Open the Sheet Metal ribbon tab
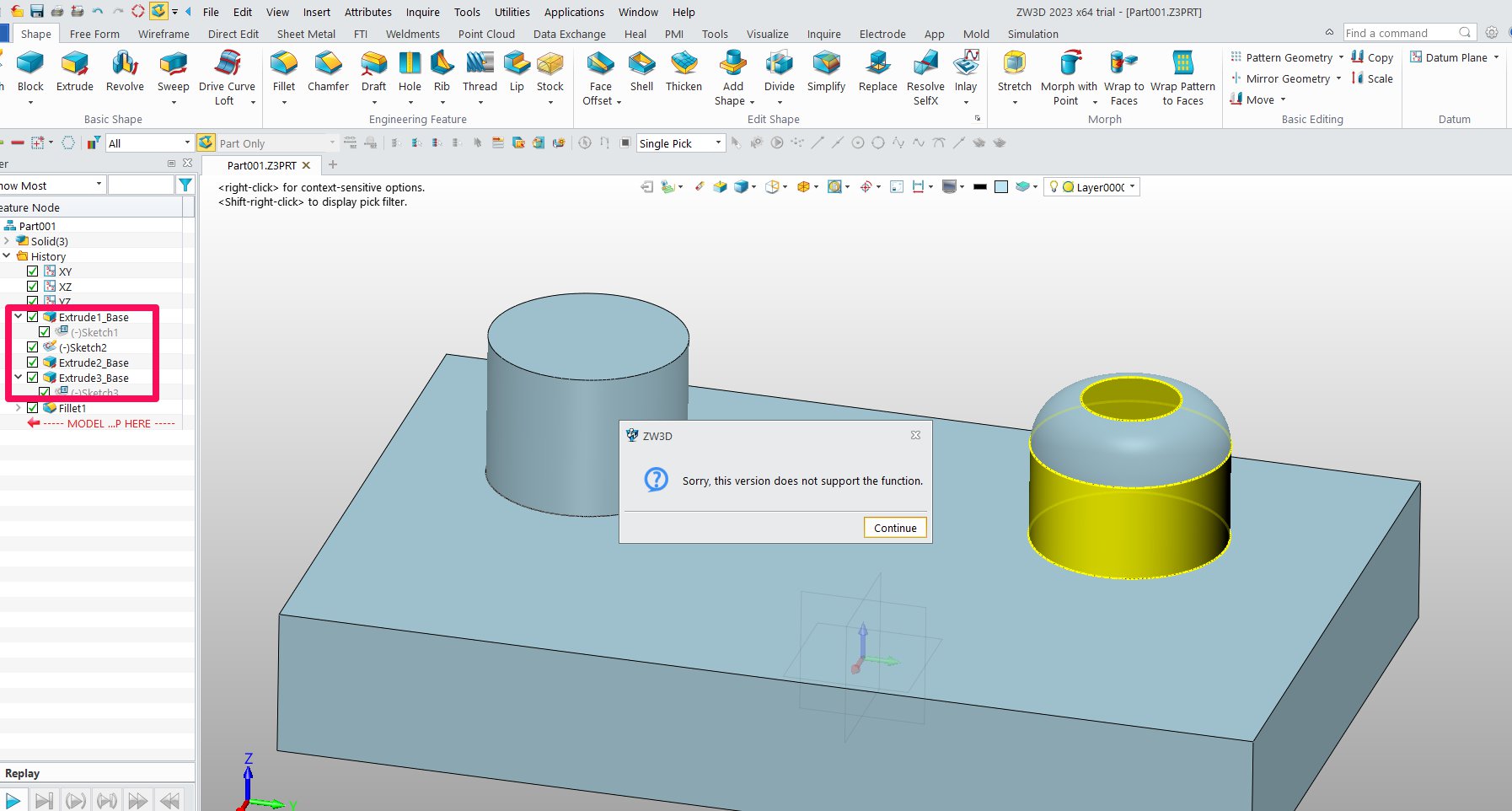1512x811 pixels. [x=306, y=34]
